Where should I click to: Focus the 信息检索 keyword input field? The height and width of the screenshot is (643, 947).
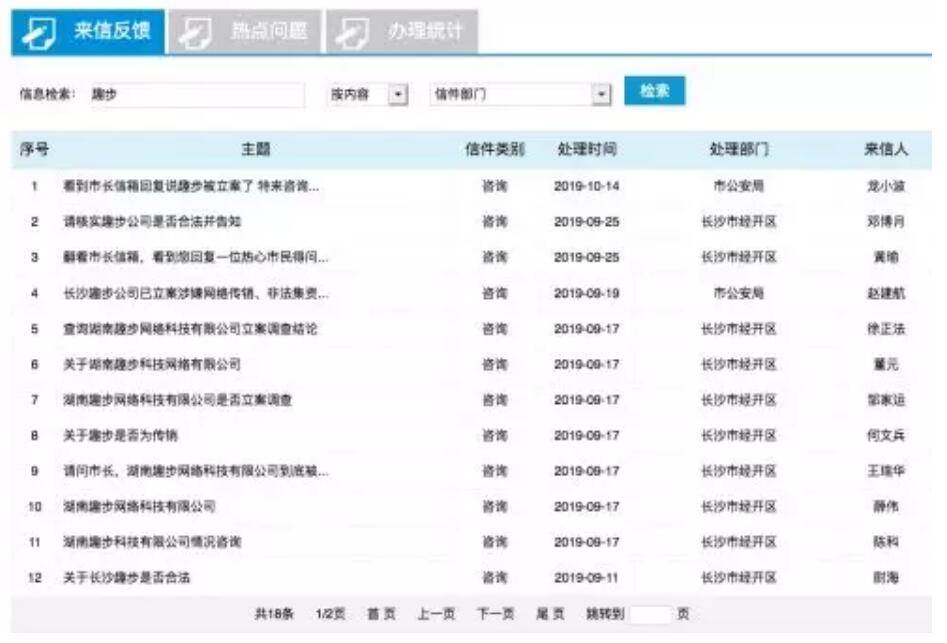196,94
